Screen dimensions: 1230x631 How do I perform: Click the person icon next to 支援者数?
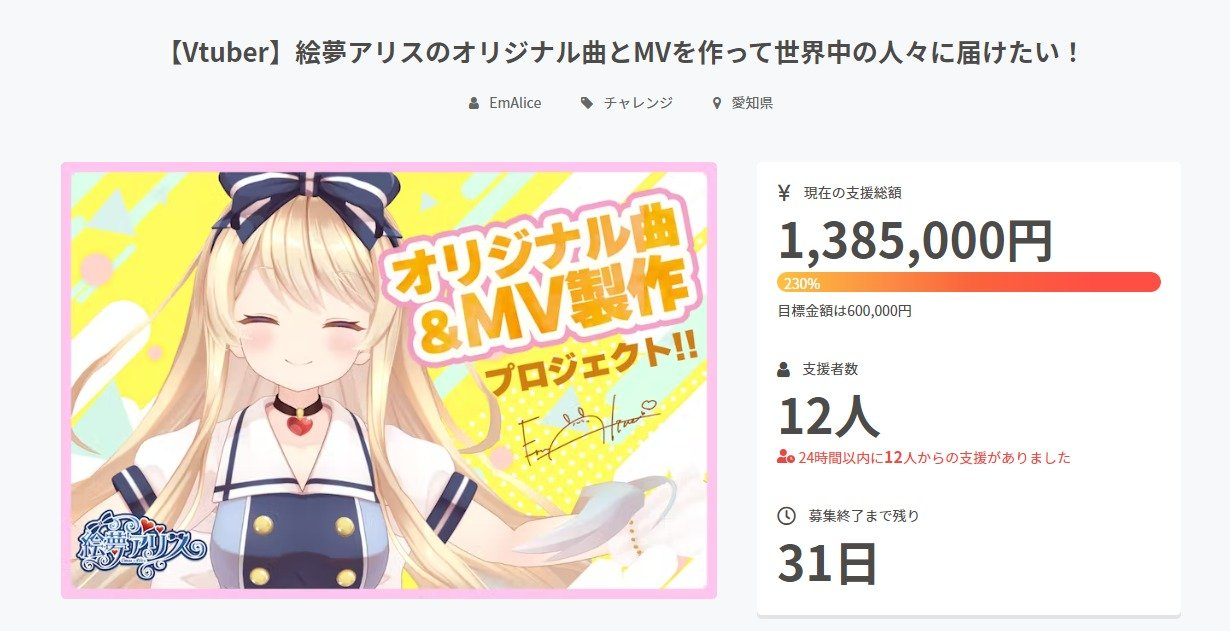click(x=784, y=369)
